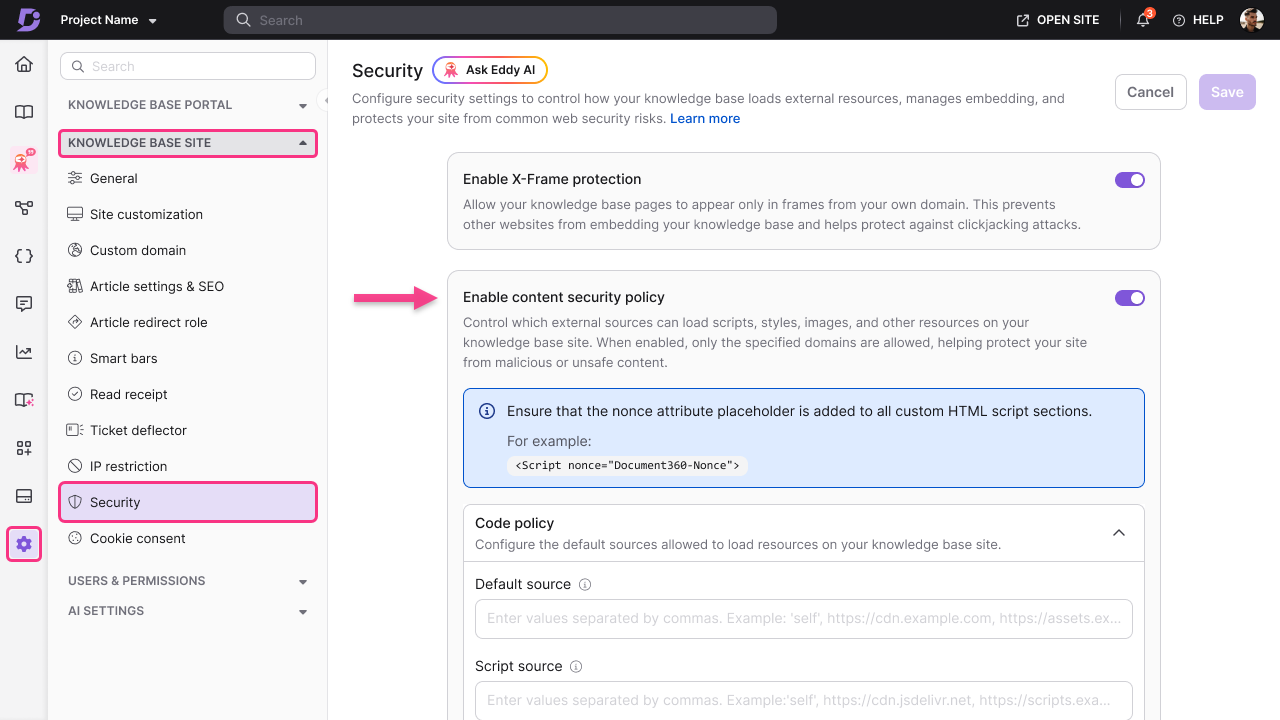Open the Settings gear in left rail

click(x=24, y=544)
